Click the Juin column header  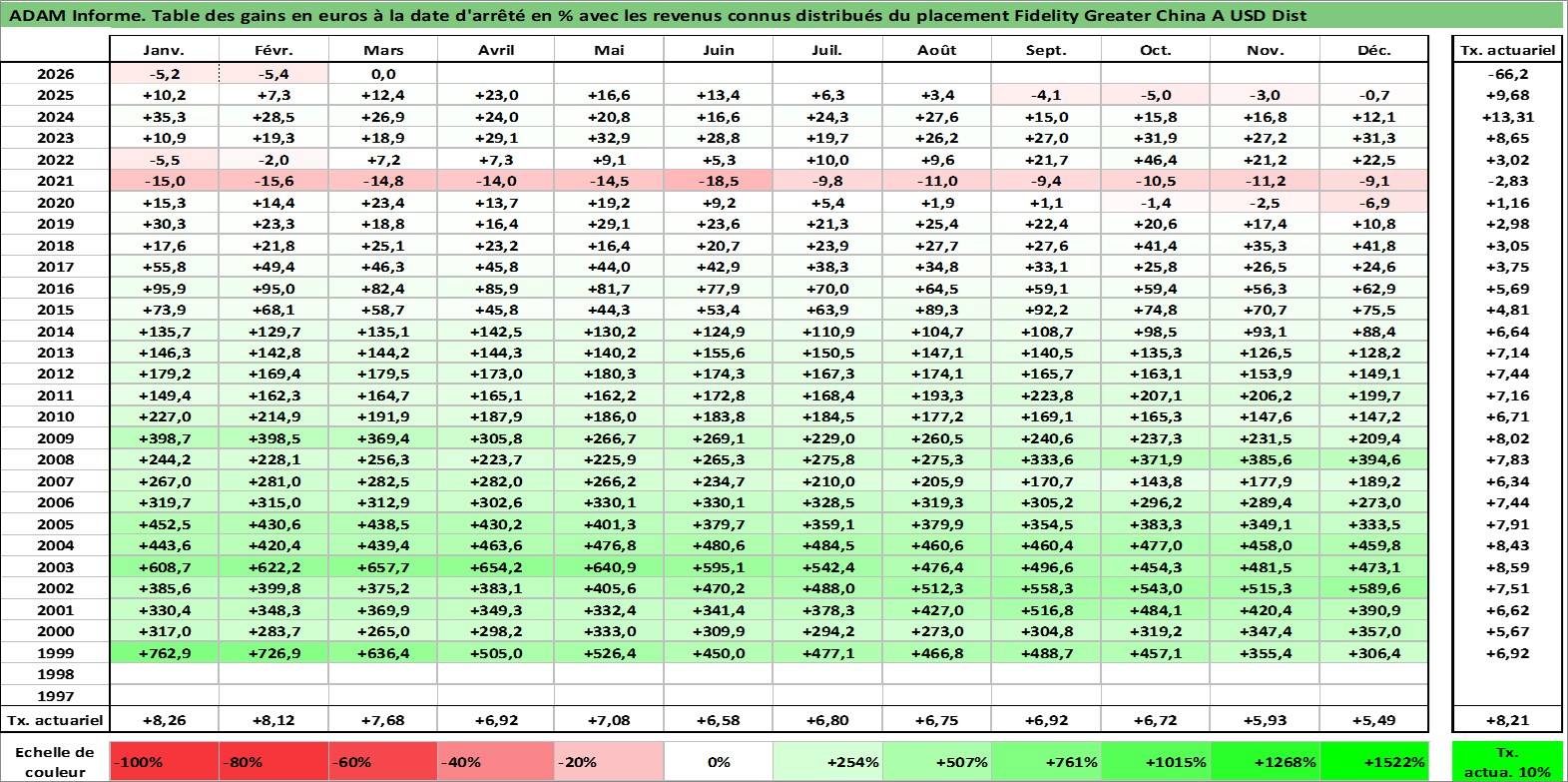pos(719,50)
